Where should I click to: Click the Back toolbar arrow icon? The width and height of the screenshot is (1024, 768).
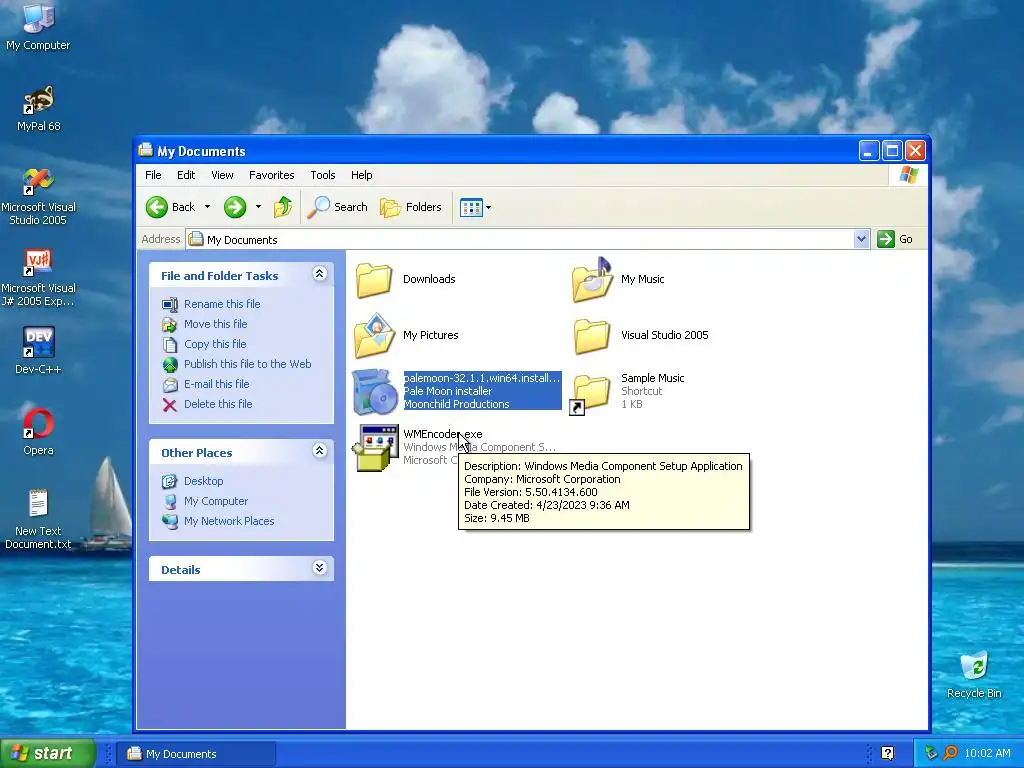coord(157,207)
